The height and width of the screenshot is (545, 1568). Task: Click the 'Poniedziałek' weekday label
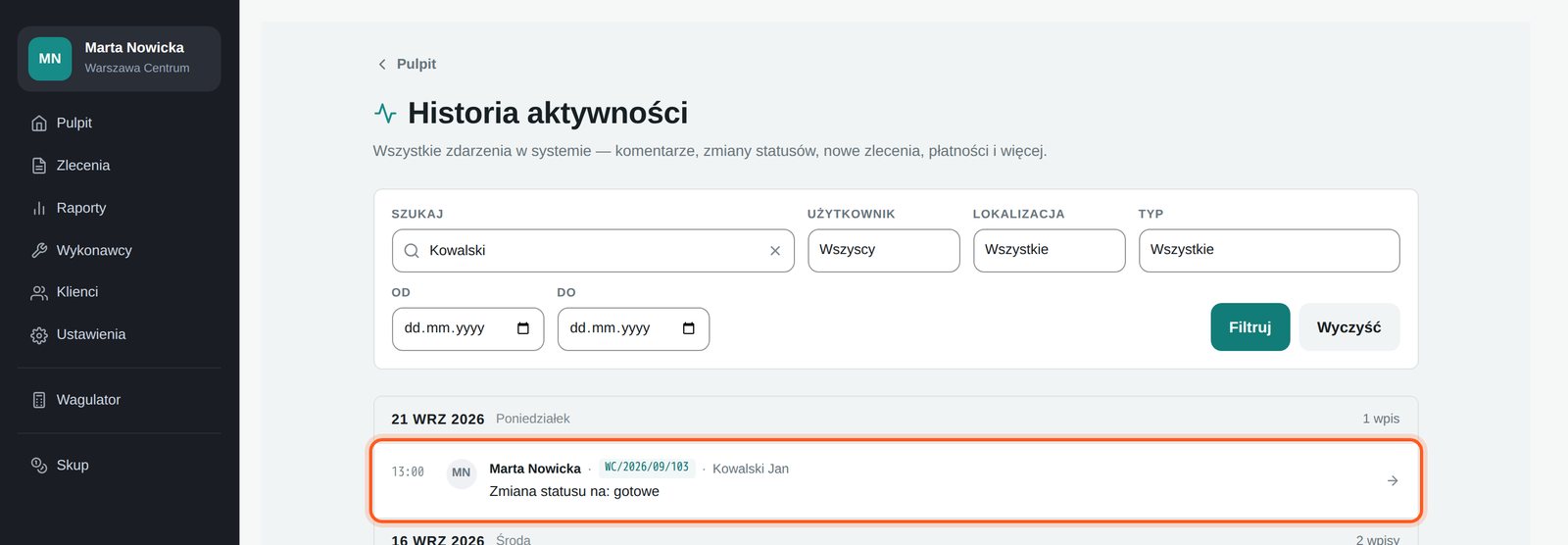(533, 419)
